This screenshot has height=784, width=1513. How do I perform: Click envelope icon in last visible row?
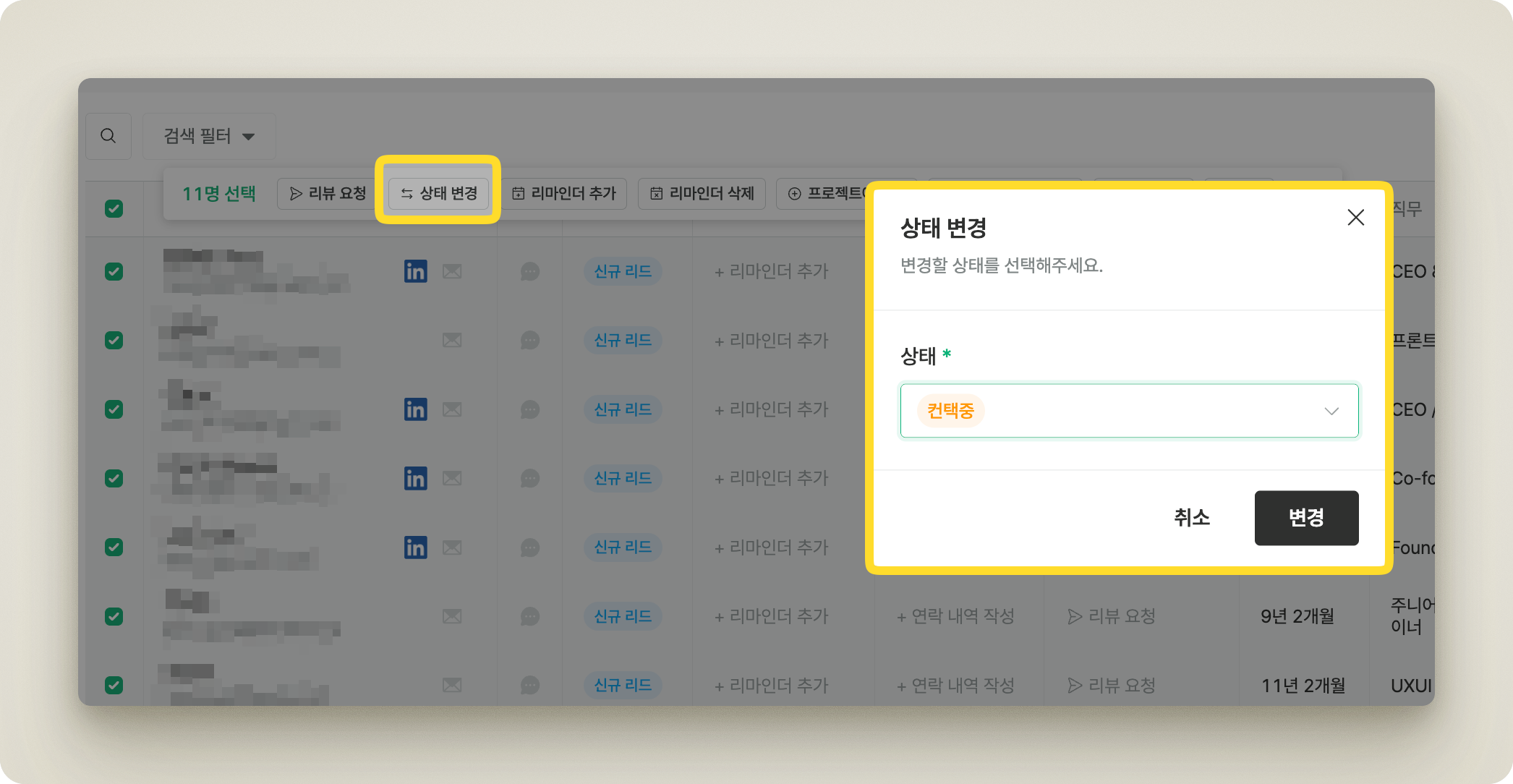[x=452, y=685]
